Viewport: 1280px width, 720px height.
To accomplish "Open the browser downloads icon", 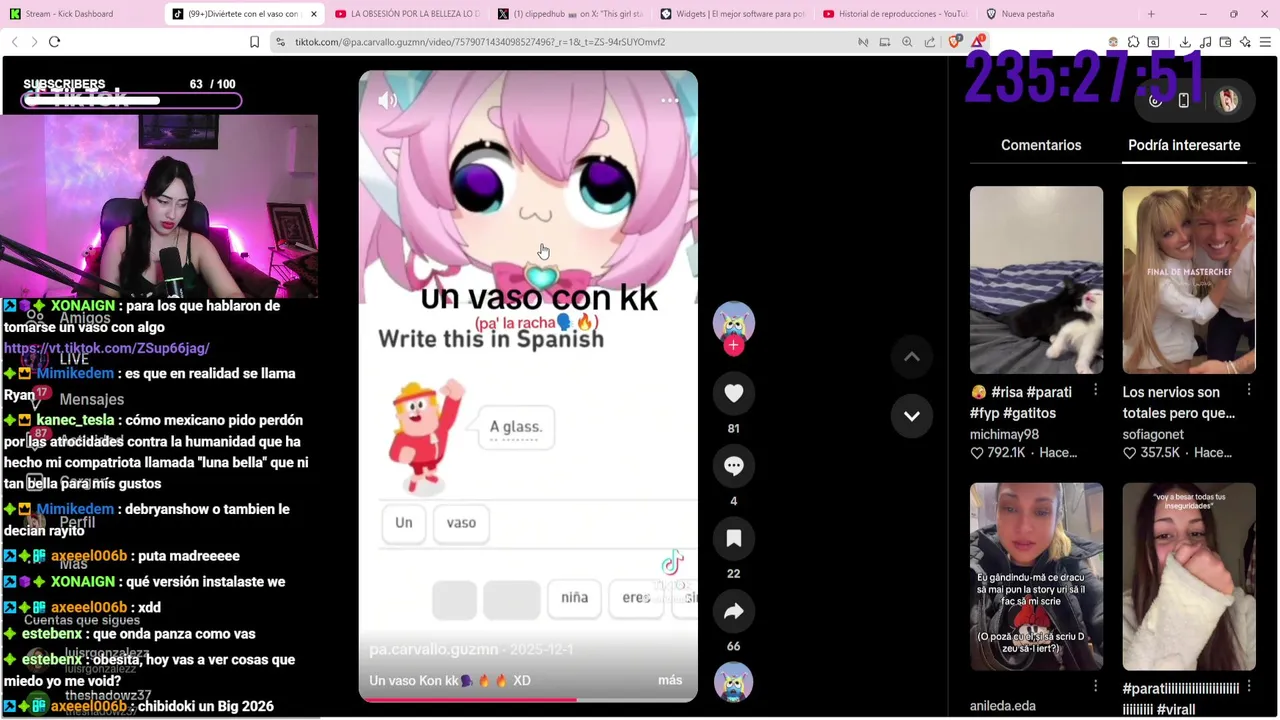I will click(1185, 42).
